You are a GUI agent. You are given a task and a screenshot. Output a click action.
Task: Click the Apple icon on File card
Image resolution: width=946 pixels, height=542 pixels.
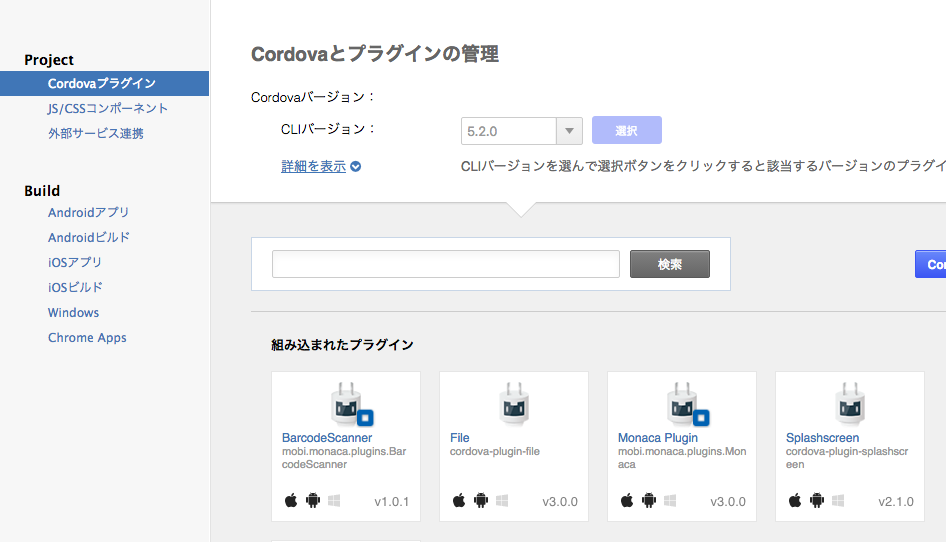(459, 500)
